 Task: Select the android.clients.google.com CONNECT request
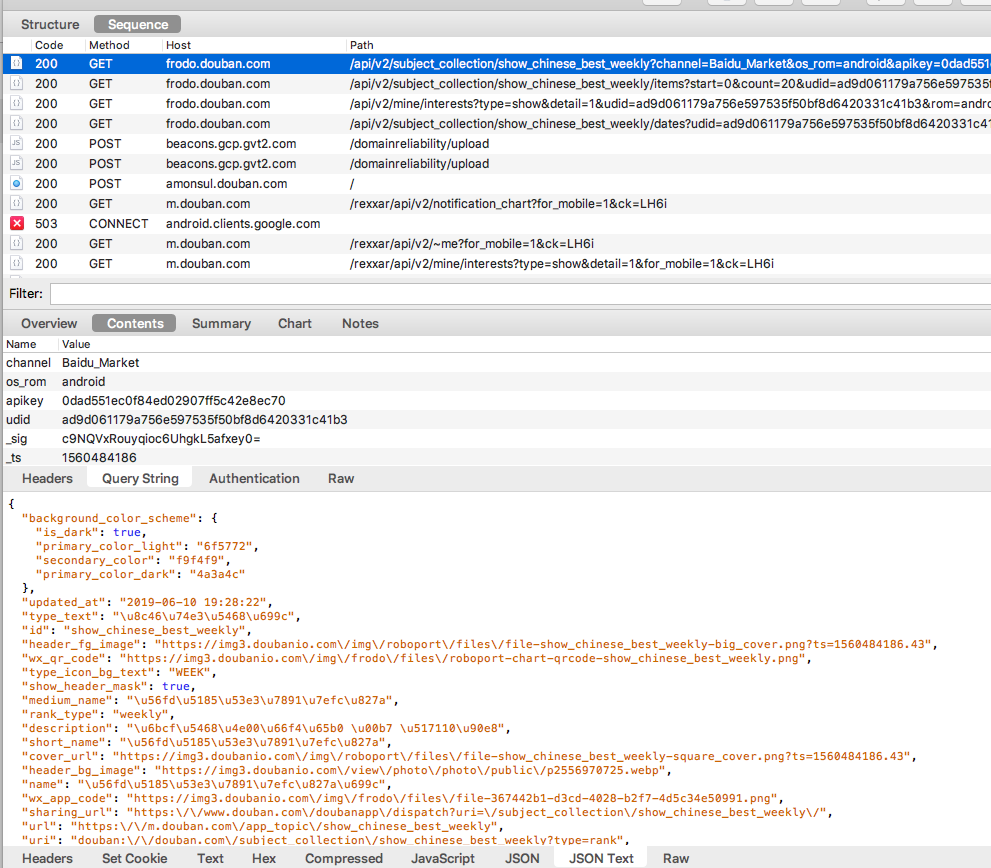(x=497, y=223)
